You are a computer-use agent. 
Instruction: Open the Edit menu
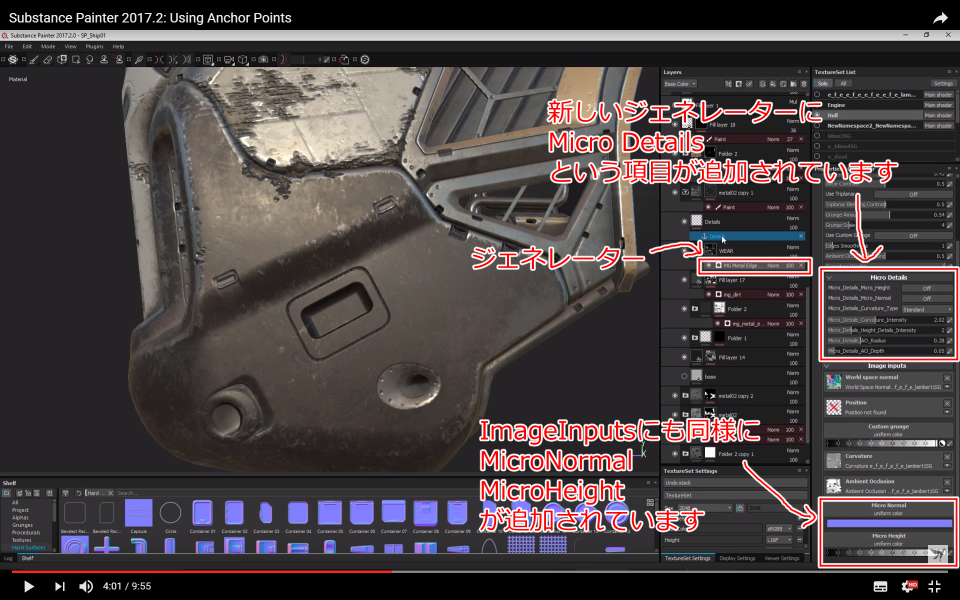[x=27, y=47]
